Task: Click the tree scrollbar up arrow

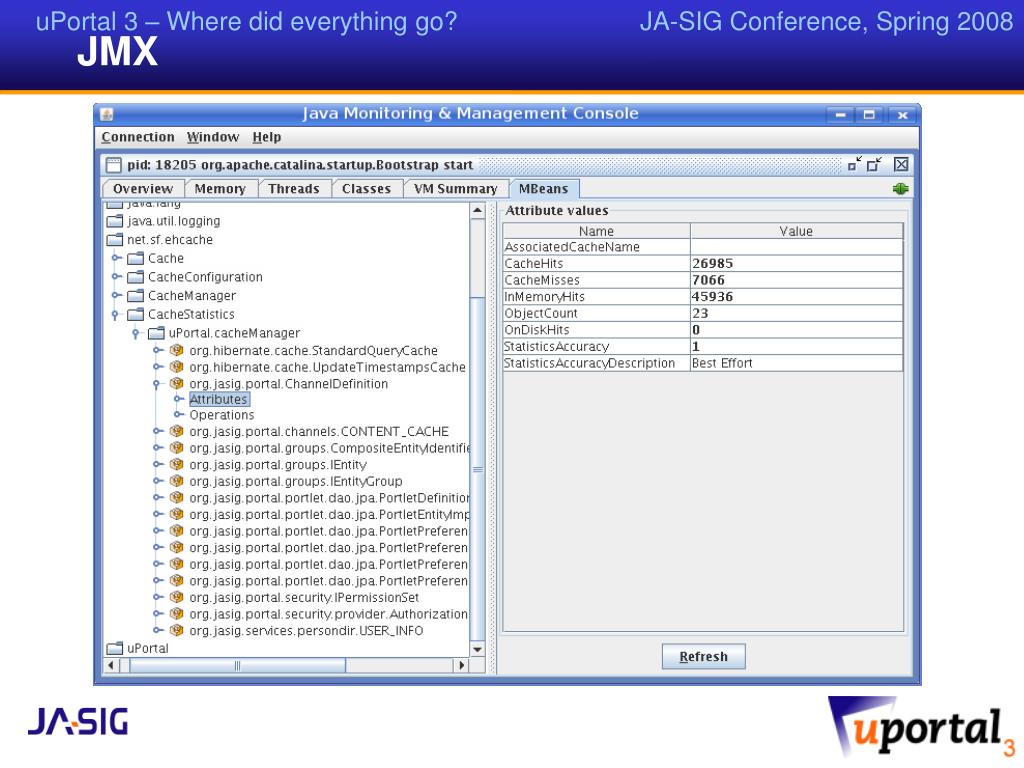Action: coord(477,210)
